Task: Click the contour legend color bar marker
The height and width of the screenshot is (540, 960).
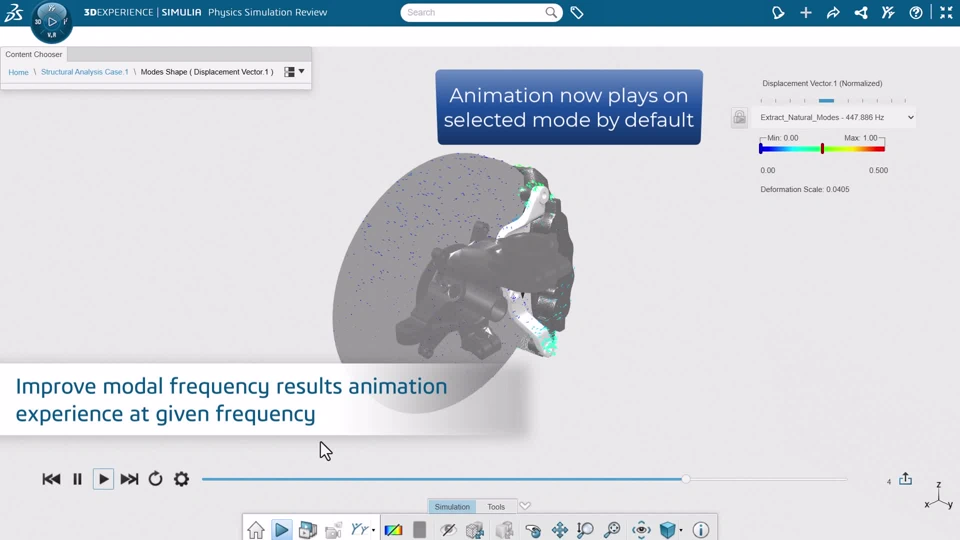Action: (822, 148)
